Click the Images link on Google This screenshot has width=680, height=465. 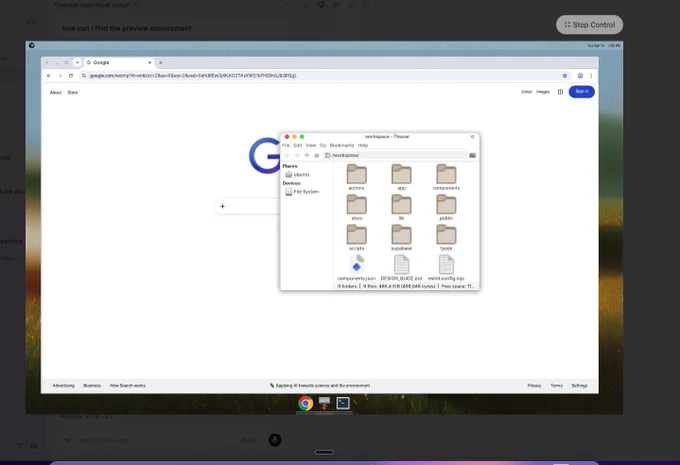[x=543, y=92]
